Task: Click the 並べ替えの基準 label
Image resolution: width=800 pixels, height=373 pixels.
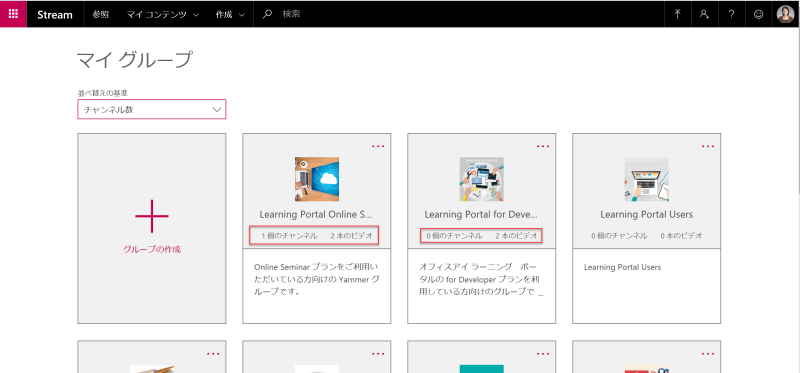Action: [x=102, y=93]
